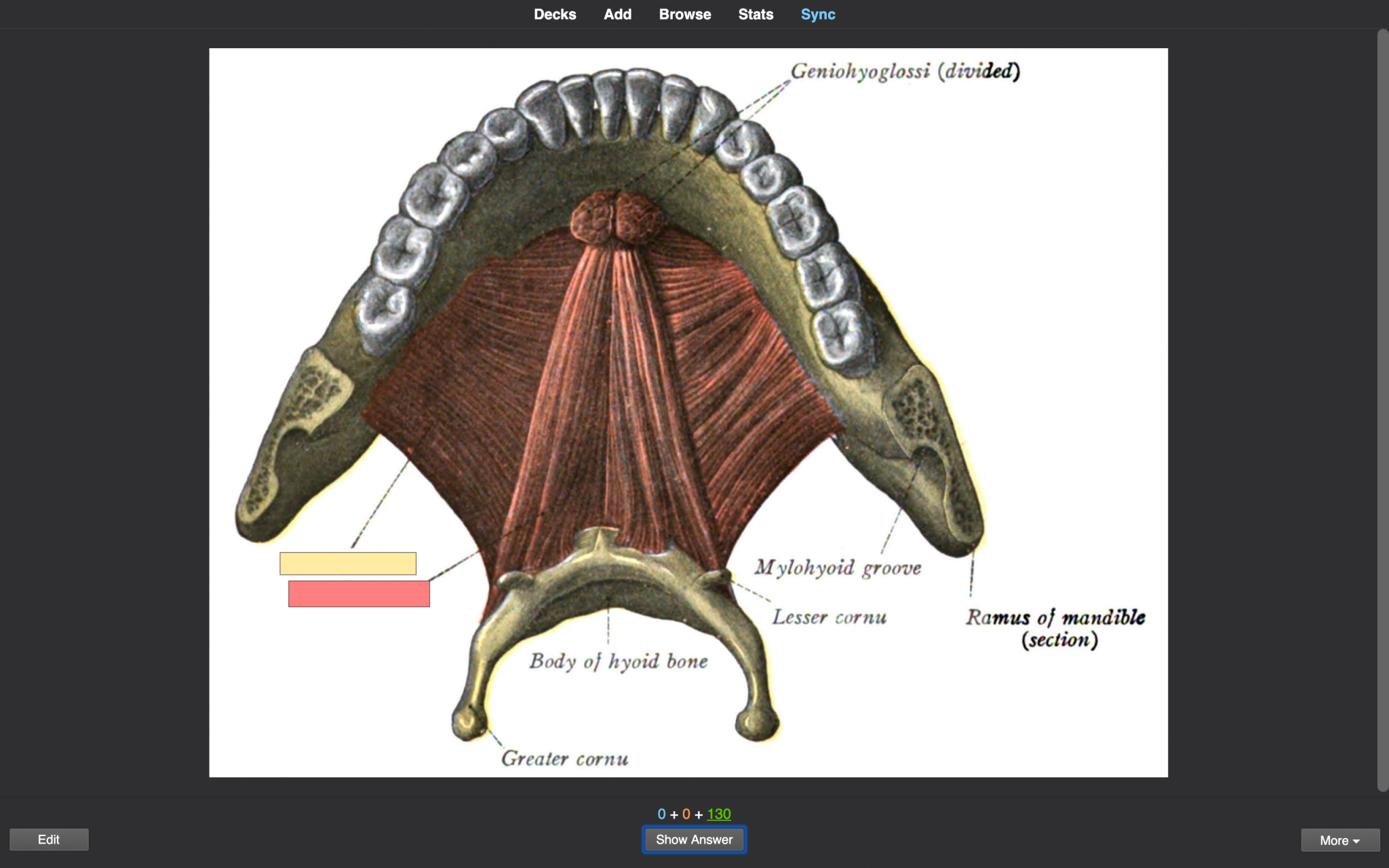Click the Mylohyoid groove label
1389x868 pixels.
838,568
